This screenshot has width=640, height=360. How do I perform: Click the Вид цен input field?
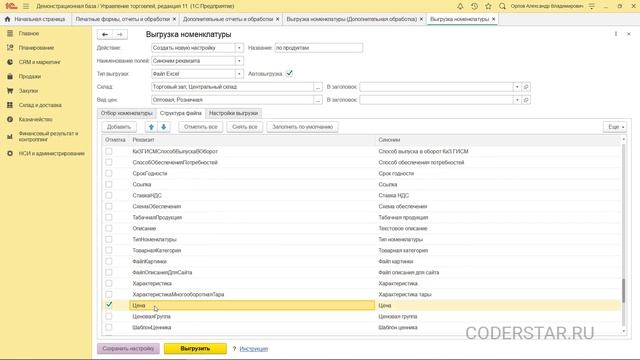pyautogui.click(x=232, y=100)
